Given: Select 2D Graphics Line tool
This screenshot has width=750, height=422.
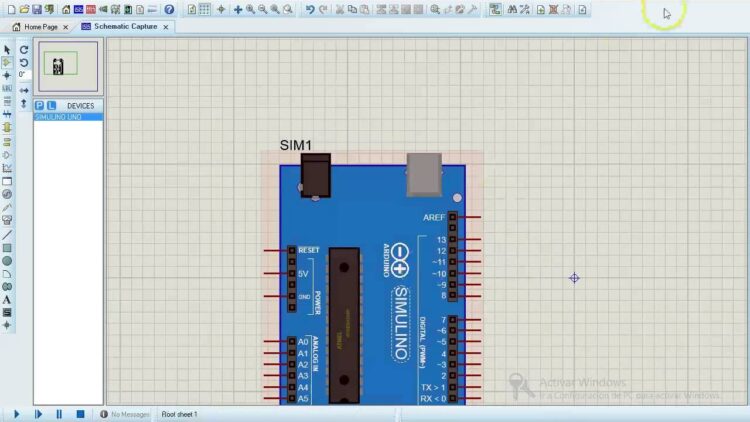Looking at the screenshot, I should pos(7,235).
